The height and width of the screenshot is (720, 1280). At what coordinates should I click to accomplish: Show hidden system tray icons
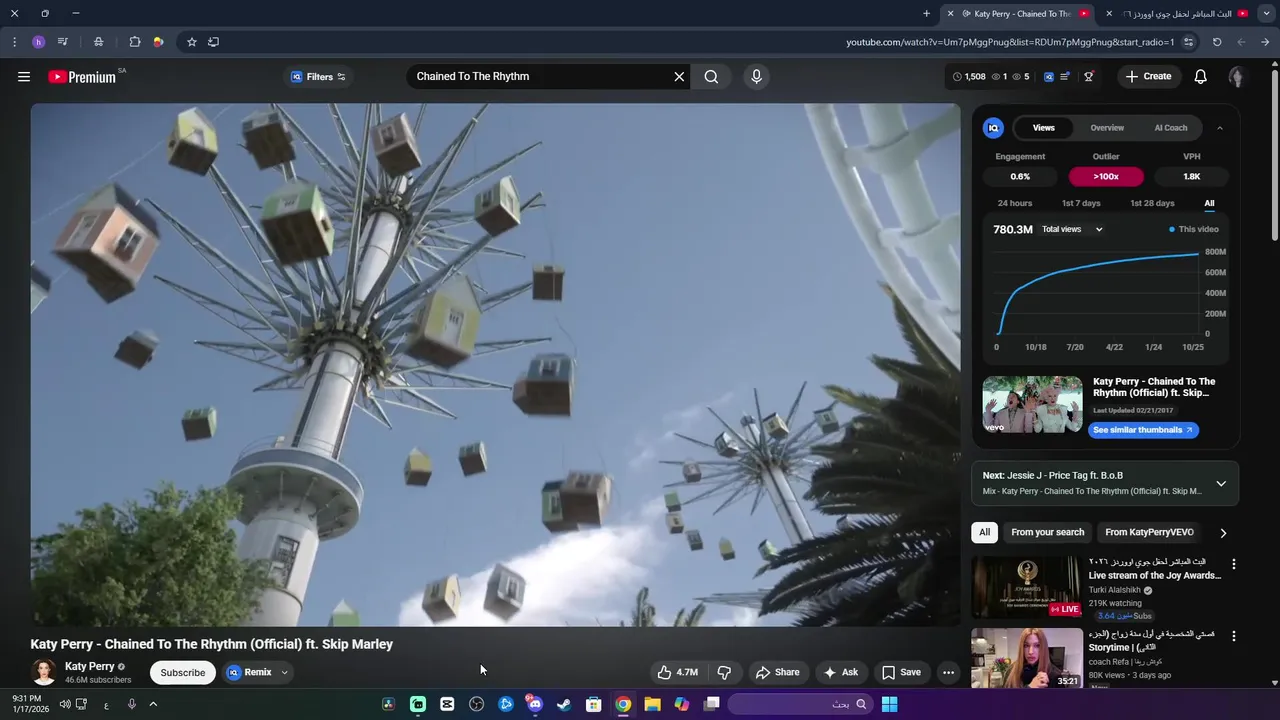153,704
